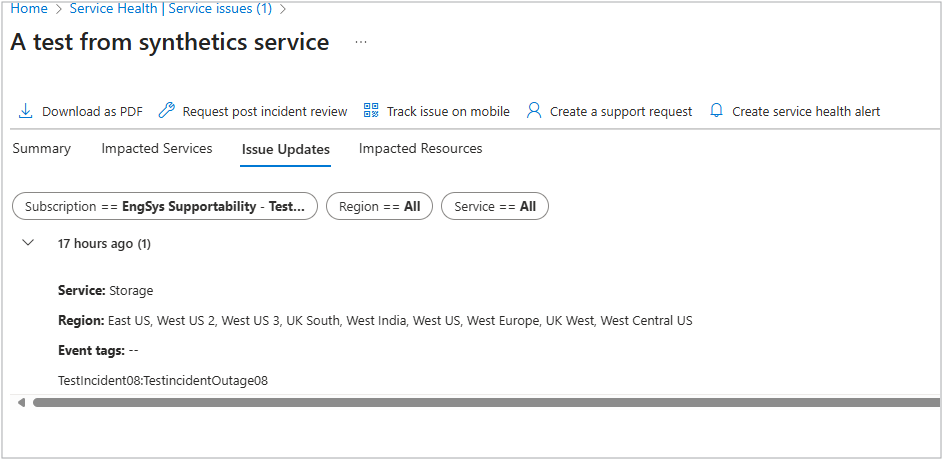The height and width of the screenshot is (460, 942).
Task: Click the Request post incident review button
Action: 265,112
